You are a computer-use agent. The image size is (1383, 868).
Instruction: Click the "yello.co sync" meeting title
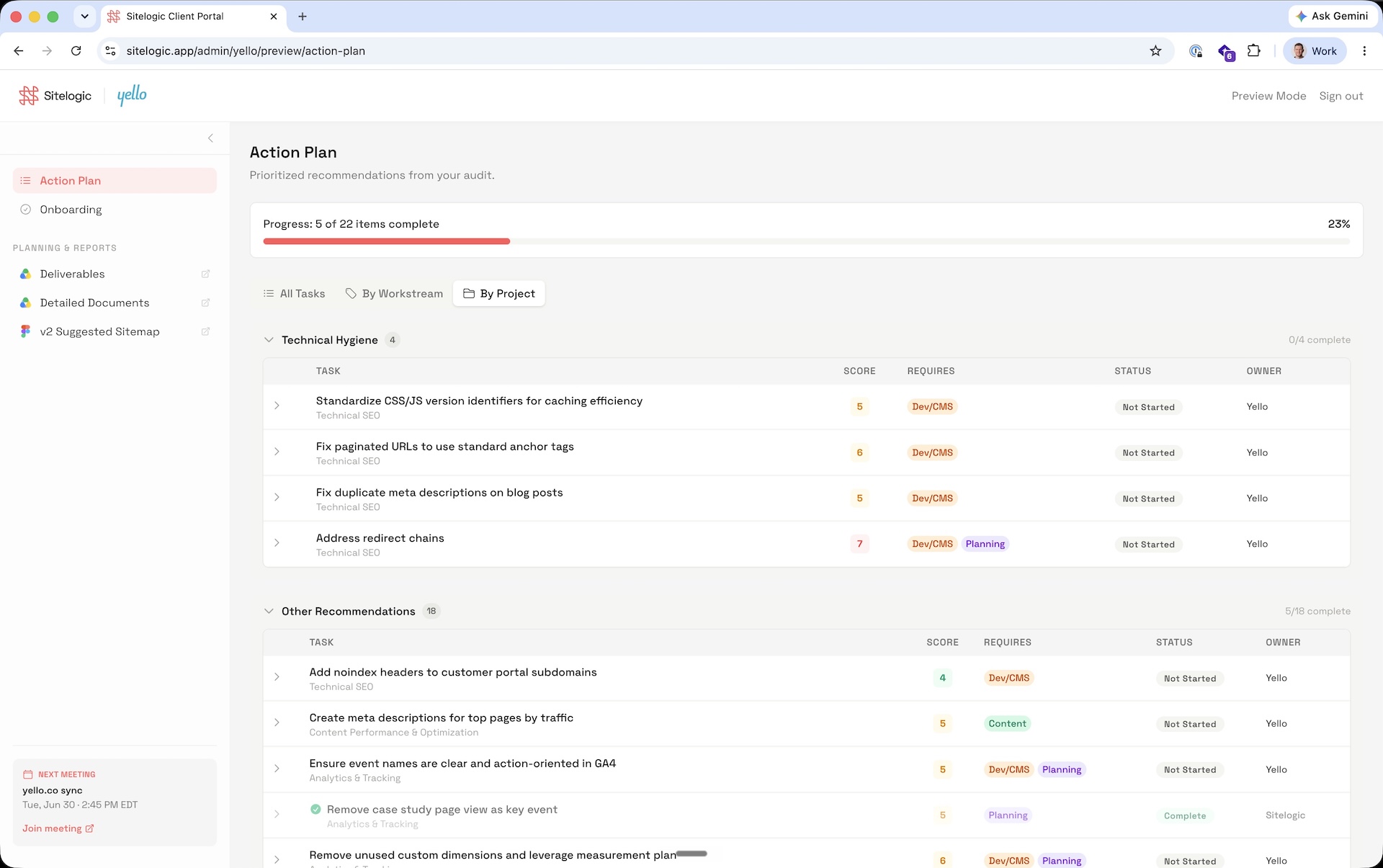tap(53, 790)
